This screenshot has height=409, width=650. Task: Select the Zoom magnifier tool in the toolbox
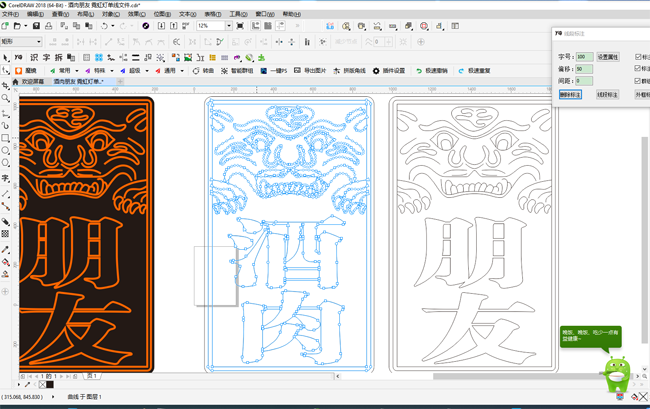[5, 98]
